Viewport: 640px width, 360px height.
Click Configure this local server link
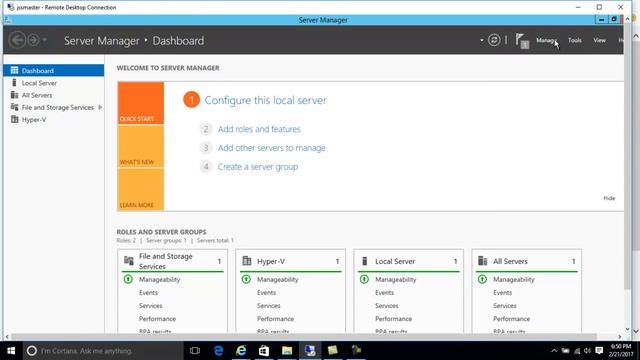pos(265,100)
